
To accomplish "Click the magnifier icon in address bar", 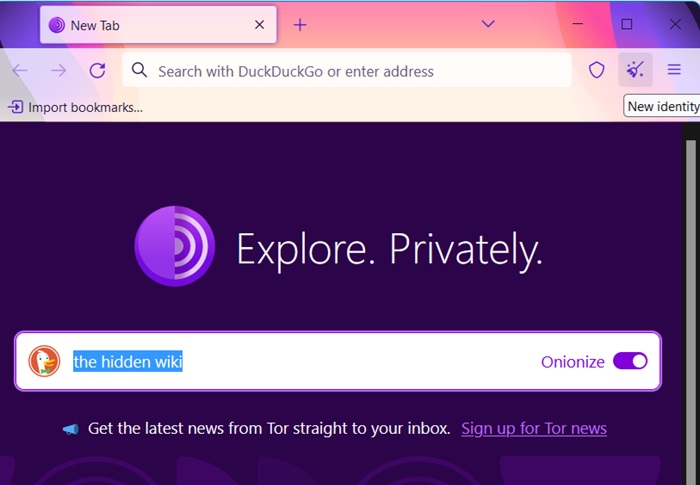I will click(139, 70).
